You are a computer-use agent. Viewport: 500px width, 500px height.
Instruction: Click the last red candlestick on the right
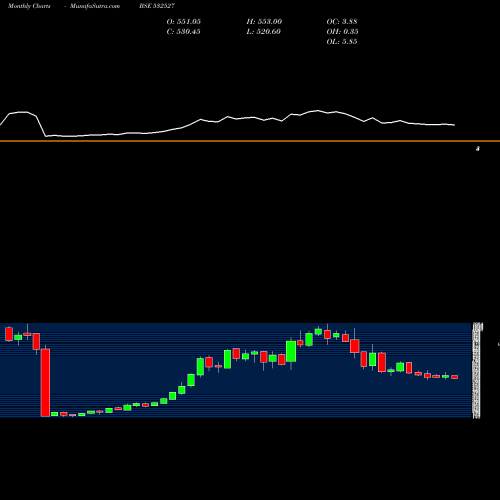coord(455,377)
